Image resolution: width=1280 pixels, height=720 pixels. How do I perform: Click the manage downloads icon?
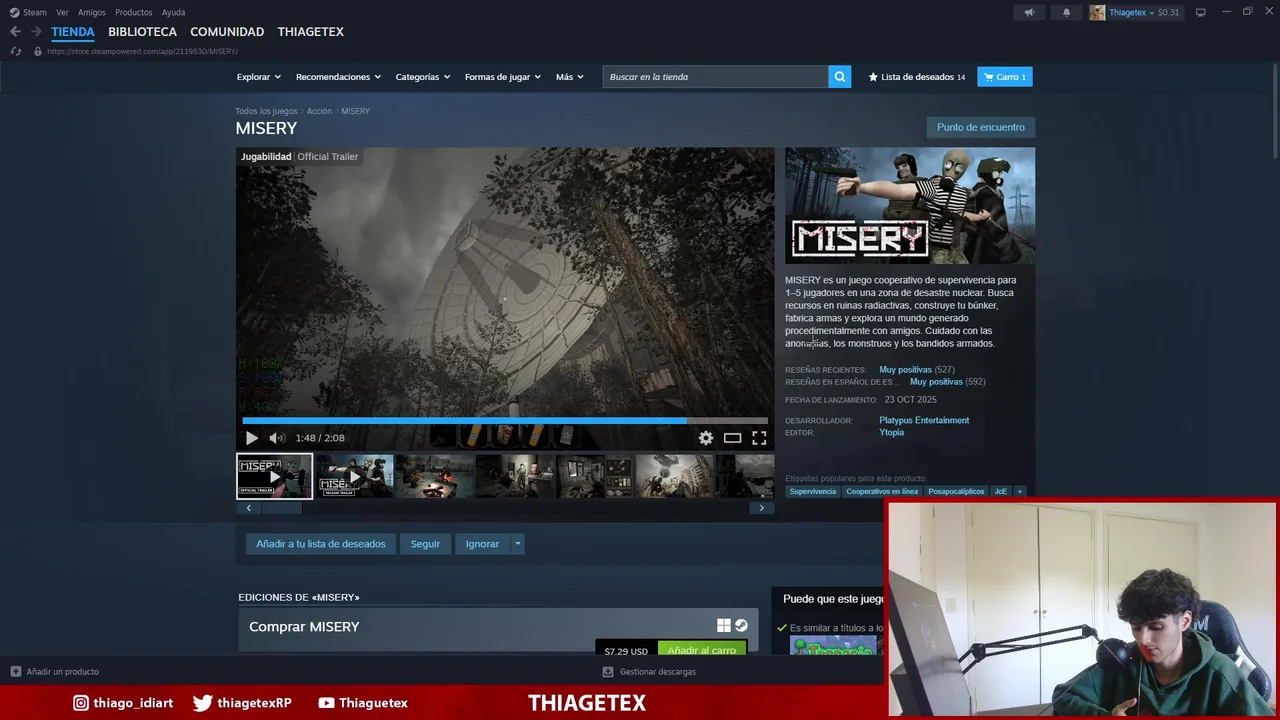(608, 672)
